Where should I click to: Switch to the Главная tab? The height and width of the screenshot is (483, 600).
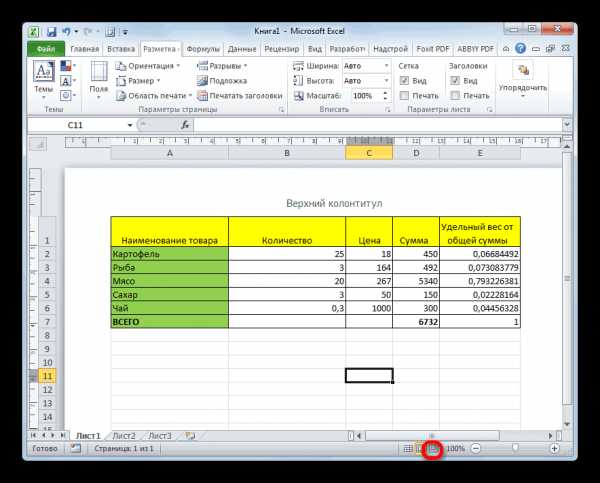pos(85,49)
